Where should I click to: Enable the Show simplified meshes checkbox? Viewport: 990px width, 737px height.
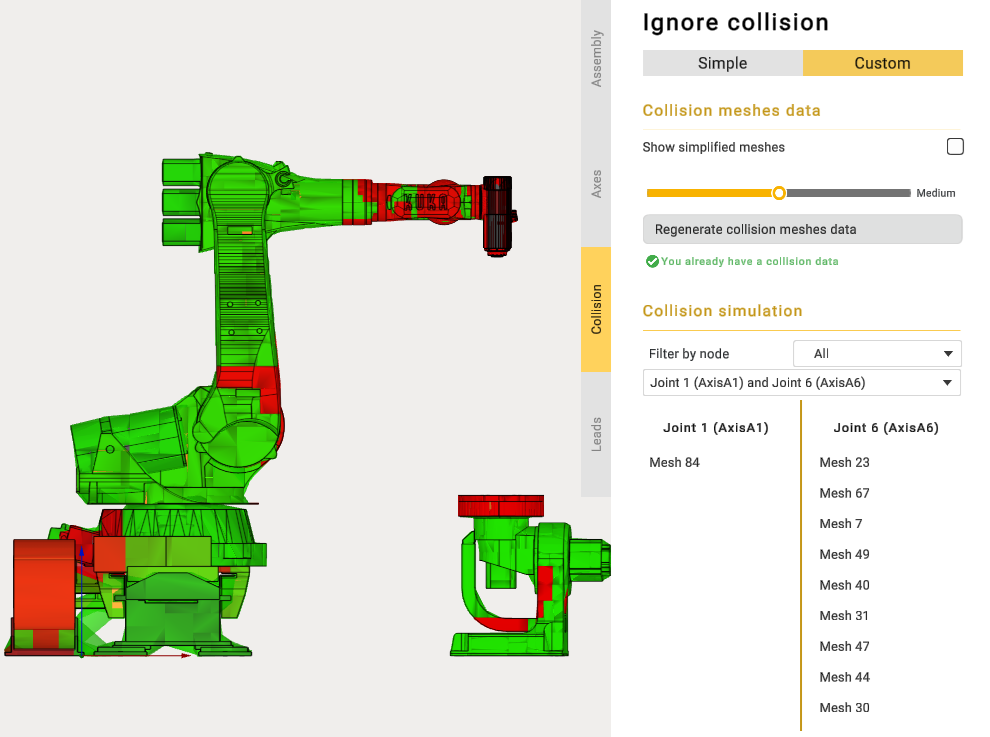click(955, 147)
